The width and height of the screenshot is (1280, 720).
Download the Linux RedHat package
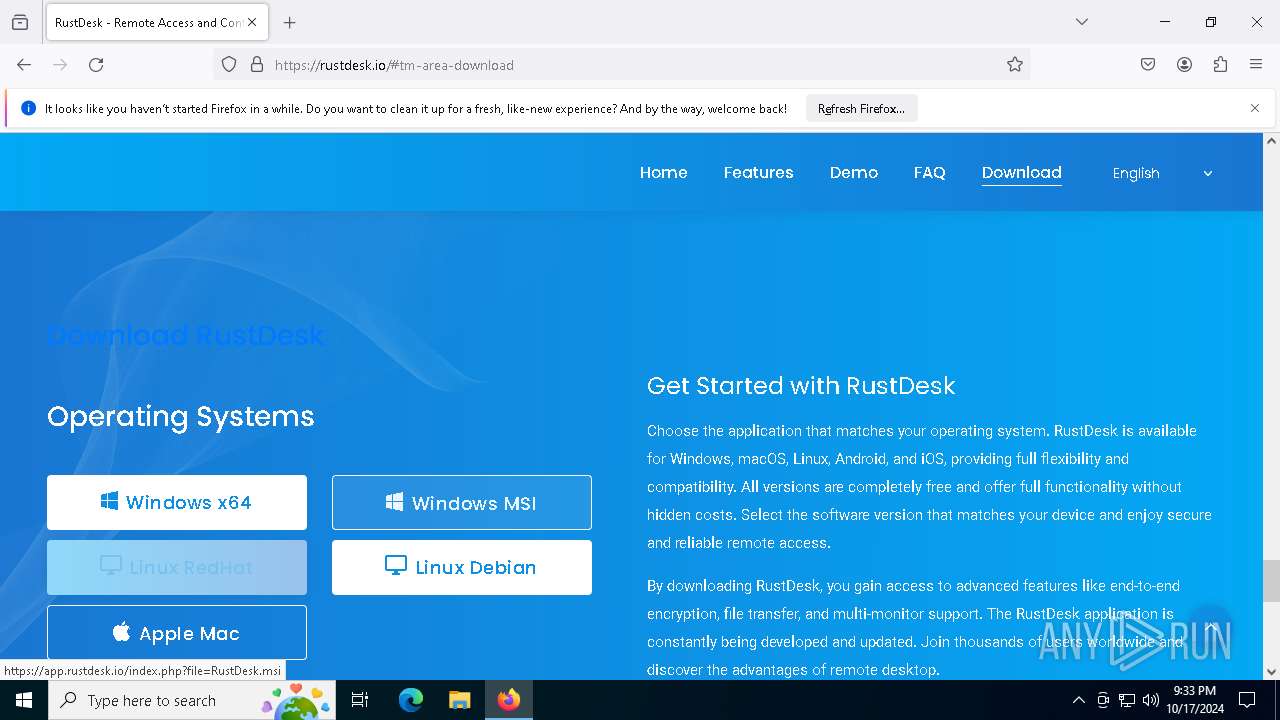click(x=177, y=567)
